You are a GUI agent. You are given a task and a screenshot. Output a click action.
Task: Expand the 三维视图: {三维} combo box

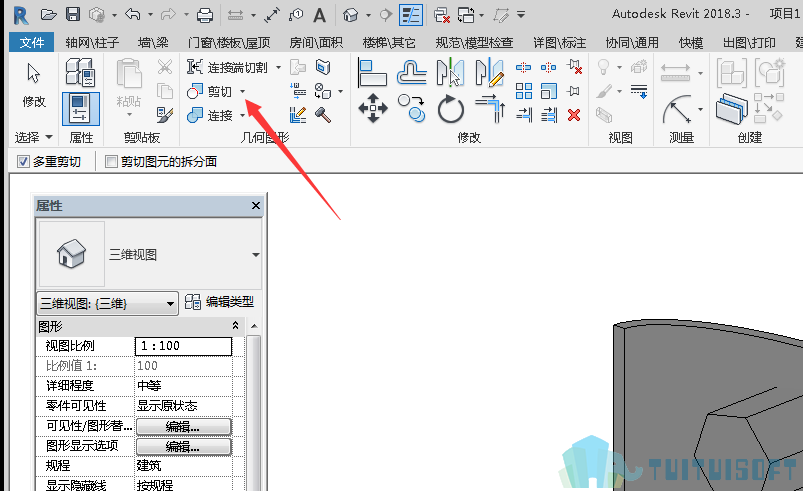(108, 304)
